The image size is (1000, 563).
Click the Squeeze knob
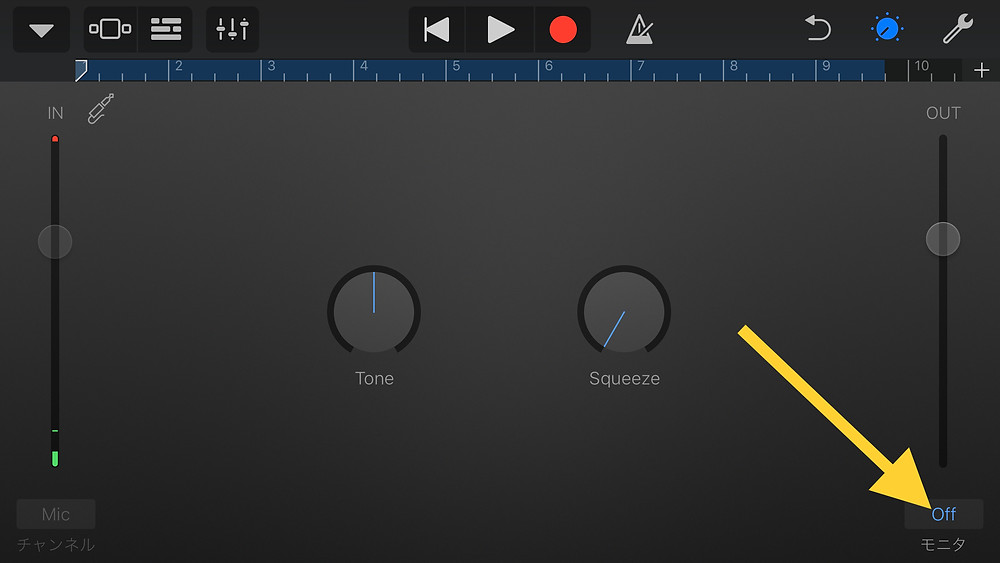[x=624, y=311]
